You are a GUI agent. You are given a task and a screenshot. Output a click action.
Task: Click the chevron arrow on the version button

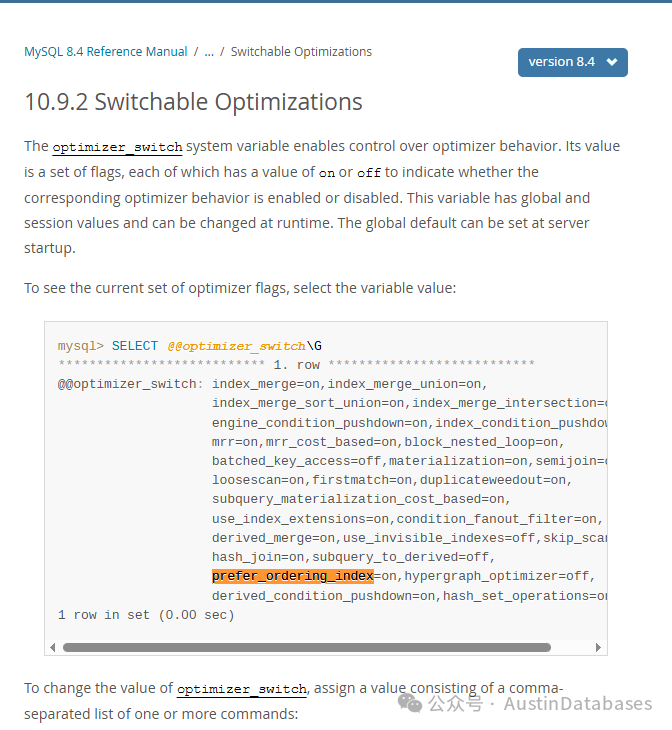611,62
